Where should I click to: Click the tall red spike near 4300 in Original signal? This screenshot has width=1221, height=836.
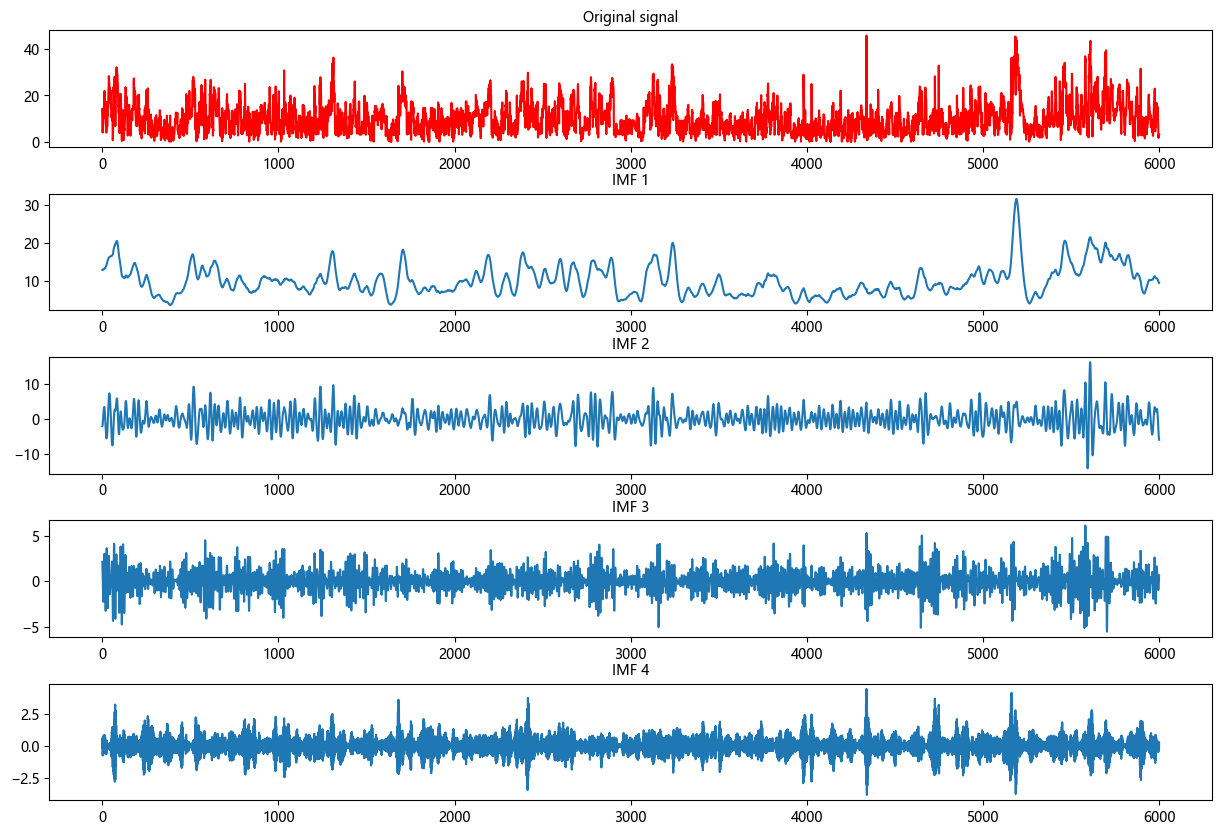[866, 38]
